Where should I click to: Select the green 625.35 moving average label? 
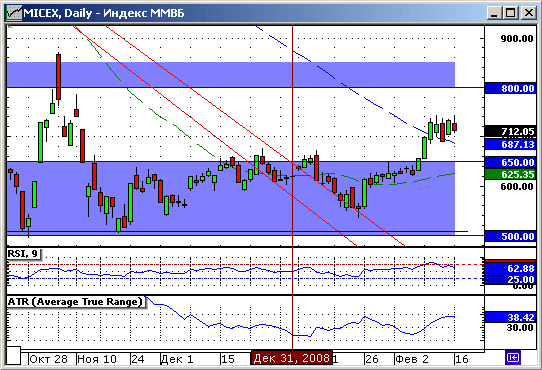coord(511,174)
